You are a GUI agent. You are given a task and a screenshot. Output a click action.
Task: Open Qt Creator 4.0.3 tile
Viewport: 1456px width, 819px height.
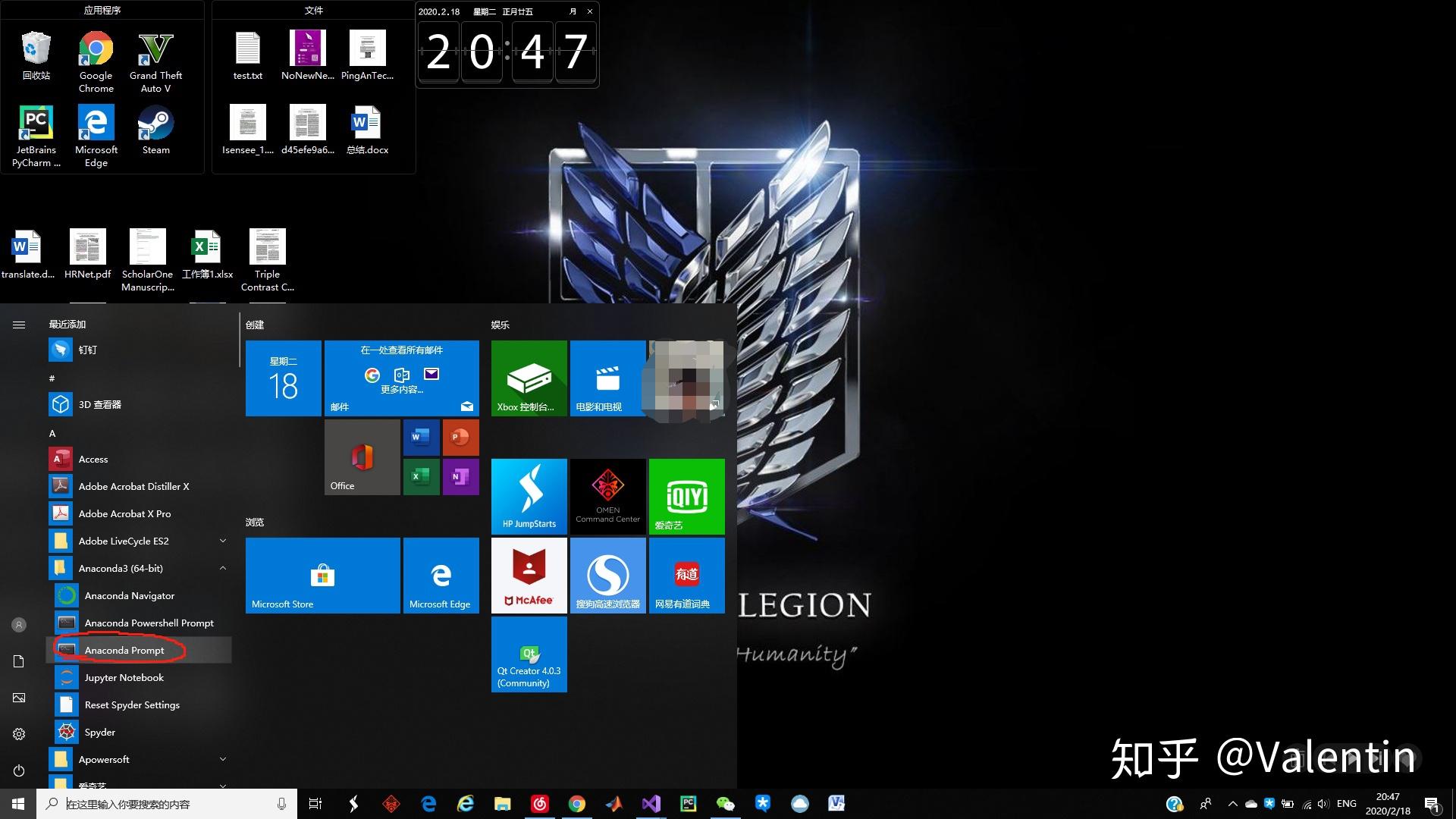529,654
